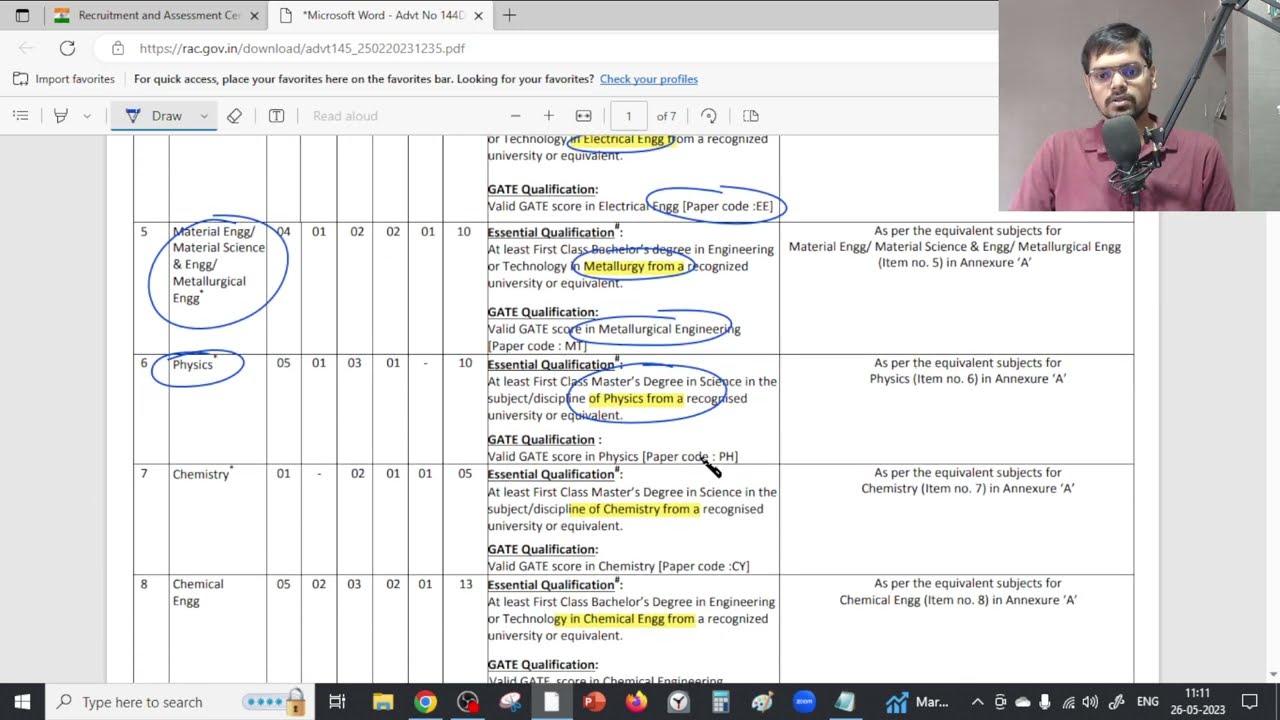This screenshot has width=1280, height=720.
Task: Open a new browser tab
Action: [x=509, y=15]
